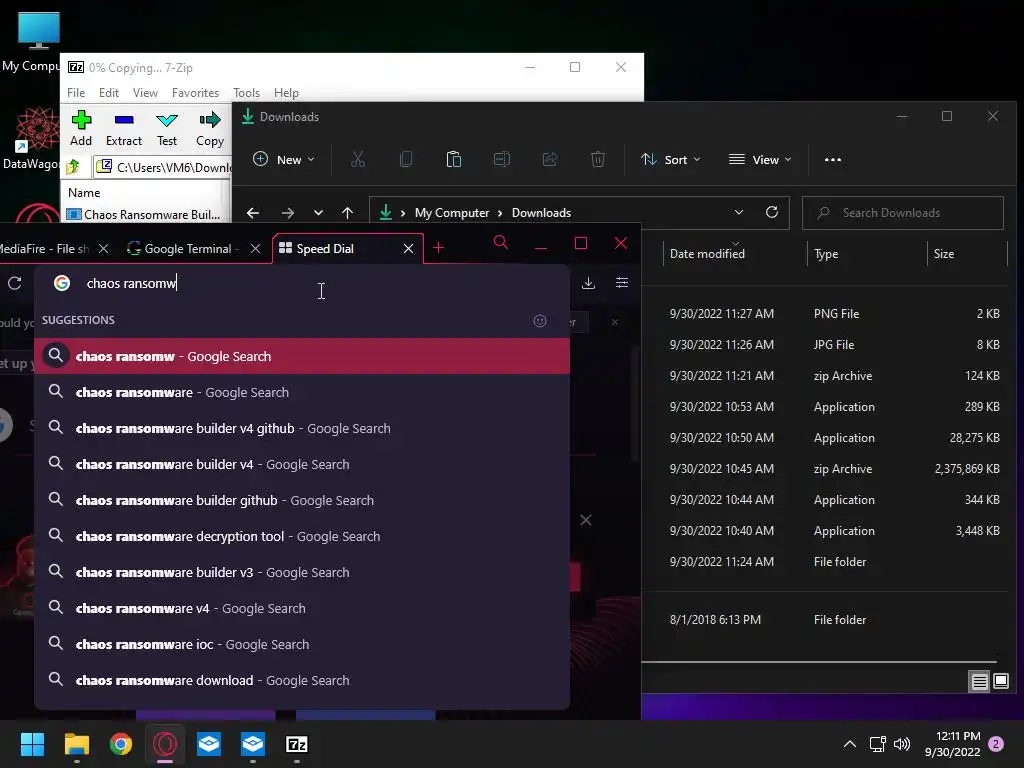
Task: Click the Up arrow in explorer navigation
Action: click(347, 213)
